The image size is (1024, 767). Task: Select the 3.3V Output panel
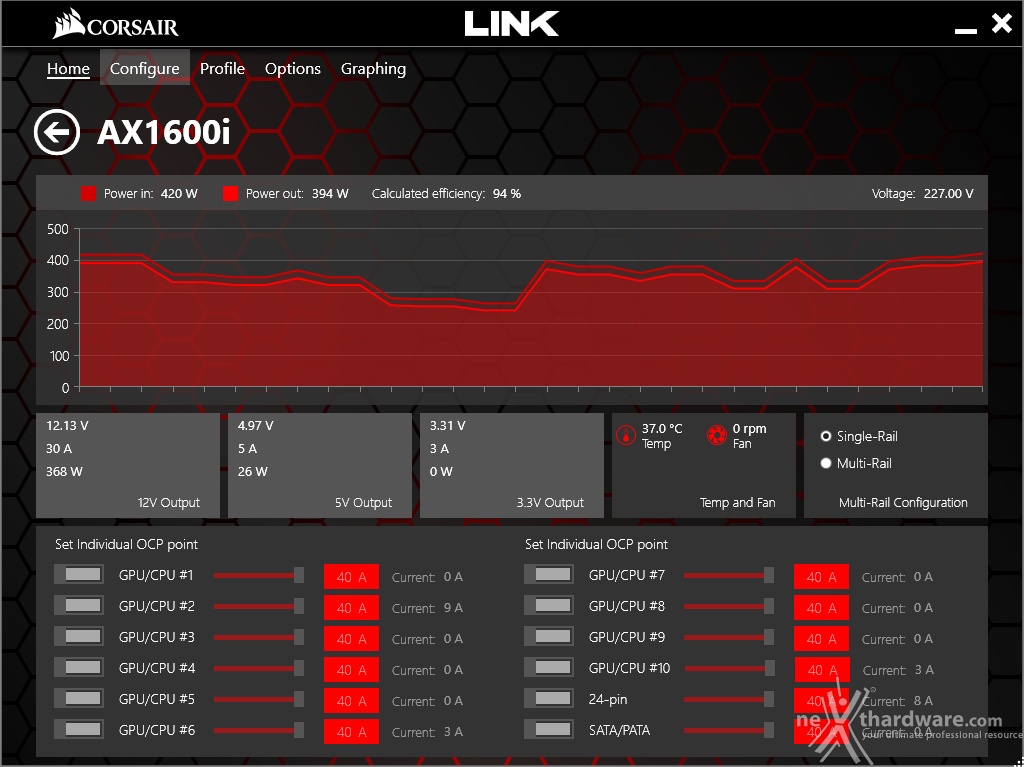tap(512, 465)
